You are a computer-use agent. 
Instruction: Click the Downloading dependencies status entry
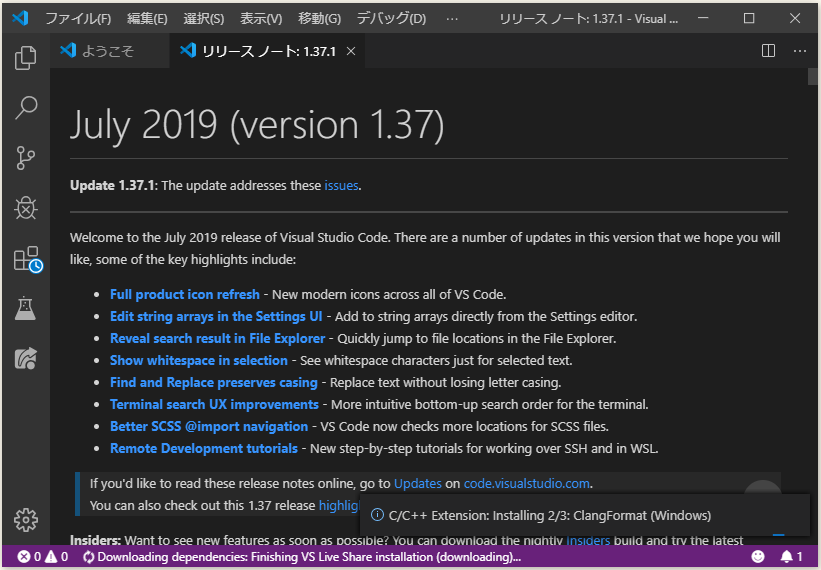point(302,556)
